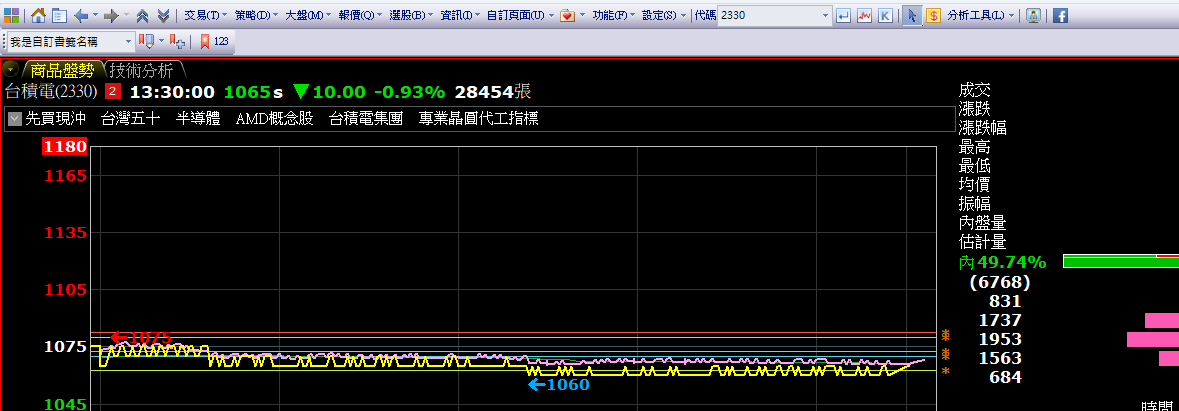Click the red heart favorites icon
Image resolution: width=1179 pixels, height=411 pixels.
[x=568, y=15]
